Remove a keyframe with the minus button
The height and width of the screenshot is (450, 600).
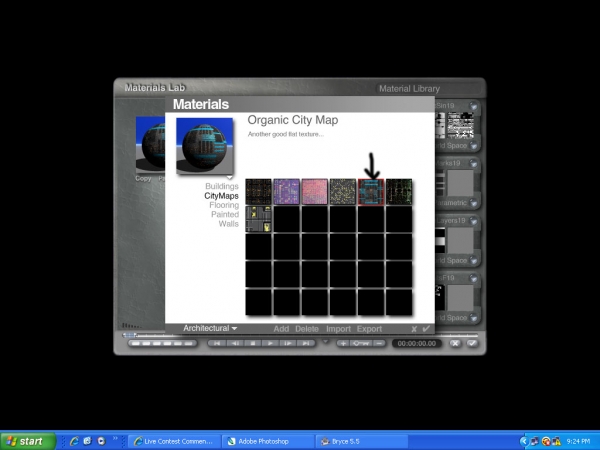[379, 343]
